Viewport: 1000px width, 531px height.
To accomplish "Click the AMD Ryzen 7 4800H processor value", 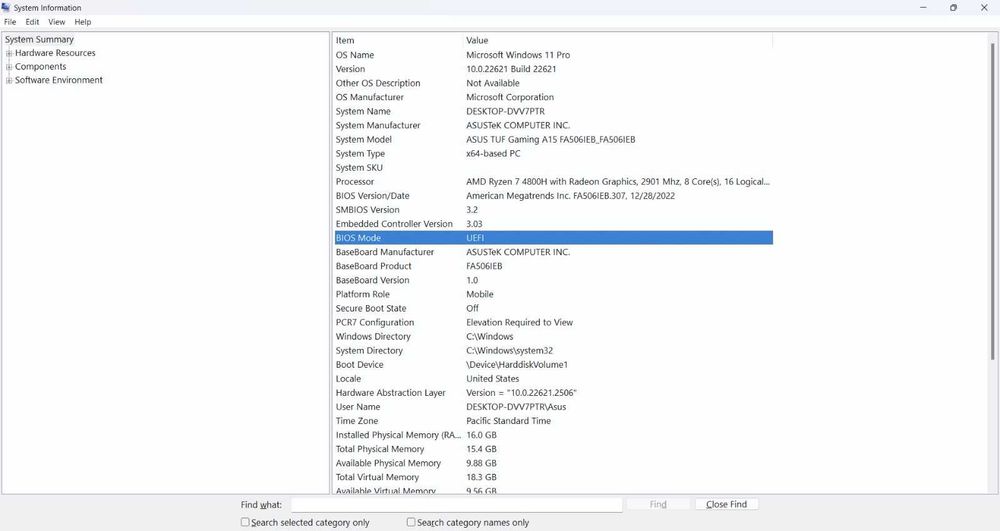I will (x=617, y=182).
